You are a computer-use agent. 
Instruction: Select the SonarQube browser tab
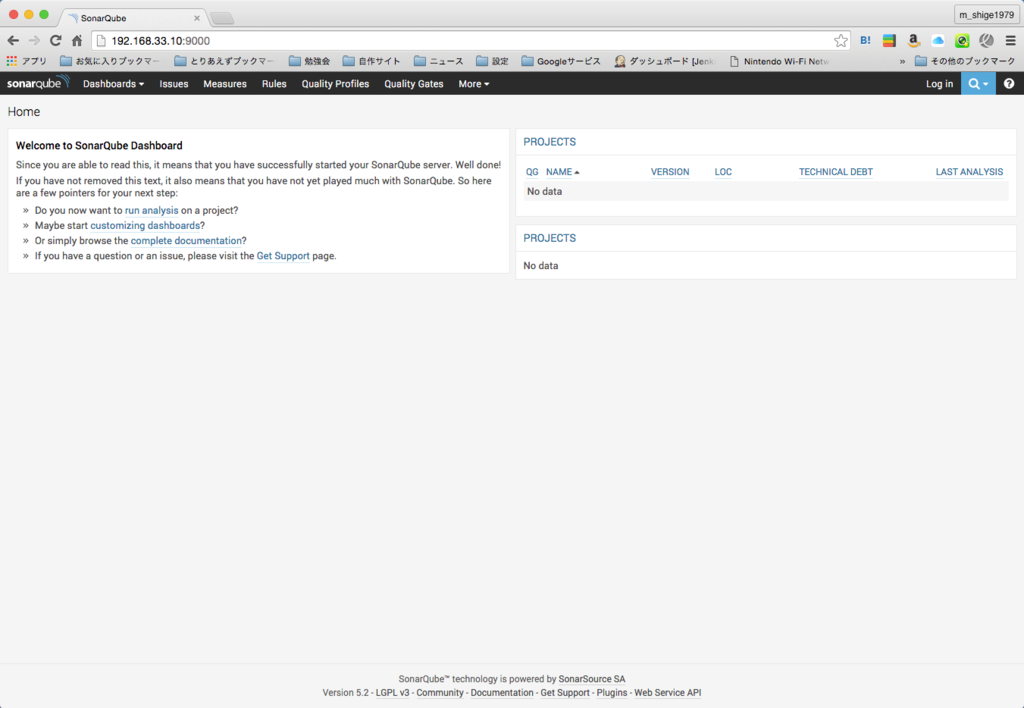134,18
